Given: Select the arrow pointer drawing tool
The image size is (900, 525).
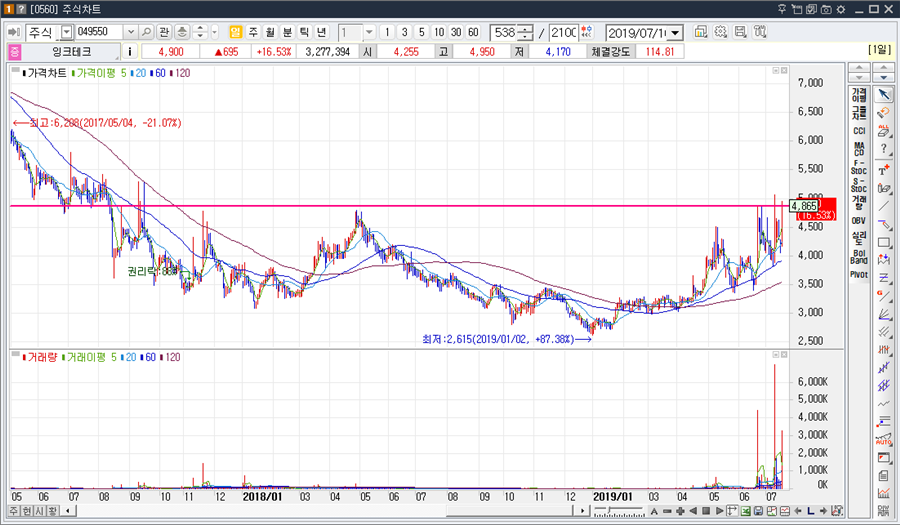Looking at the screenshot, I should (x=883, y=95).
